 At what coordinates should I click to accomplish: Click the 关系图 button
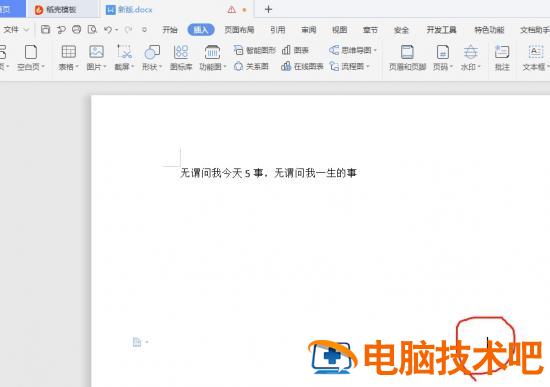click(x=251, y=66)
